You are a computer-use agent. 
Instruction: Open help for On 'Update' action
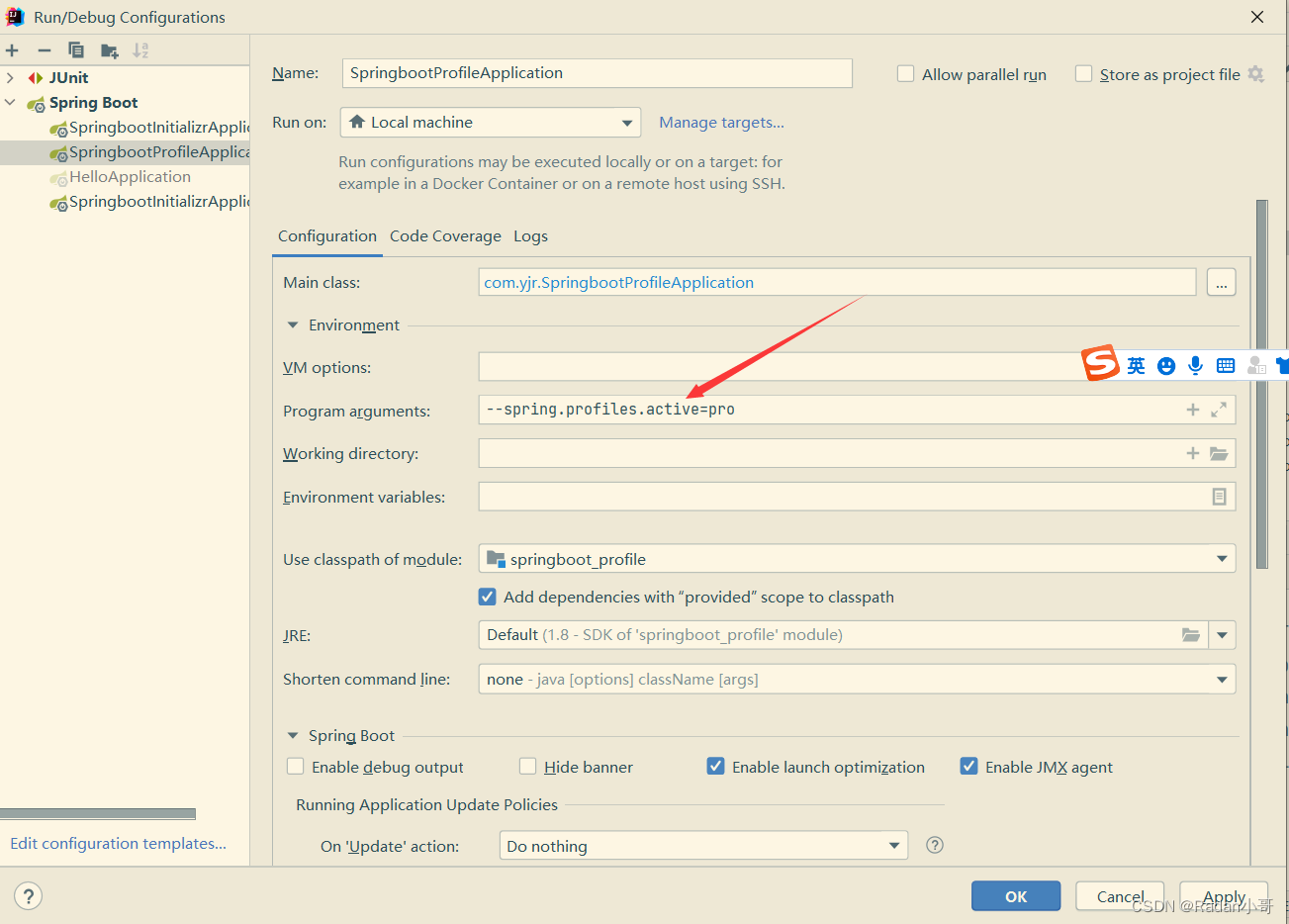tap(935, 845)
